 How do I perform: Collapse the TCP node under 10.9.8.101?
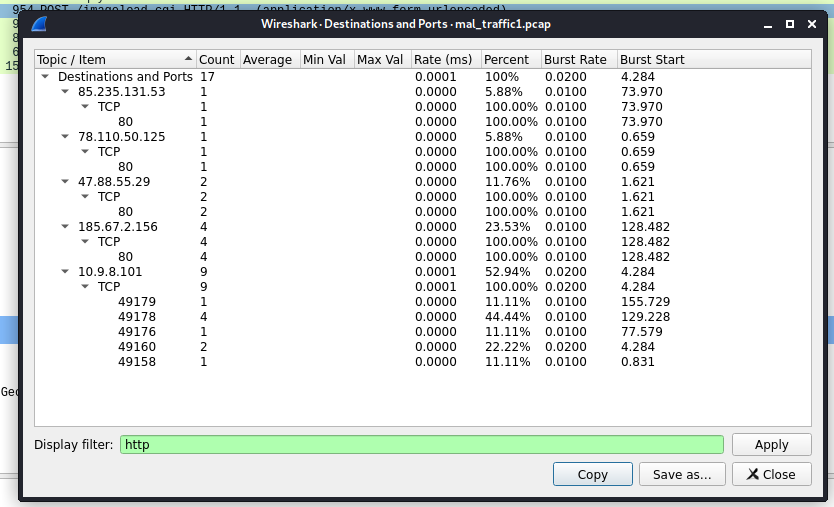point(85,286)
